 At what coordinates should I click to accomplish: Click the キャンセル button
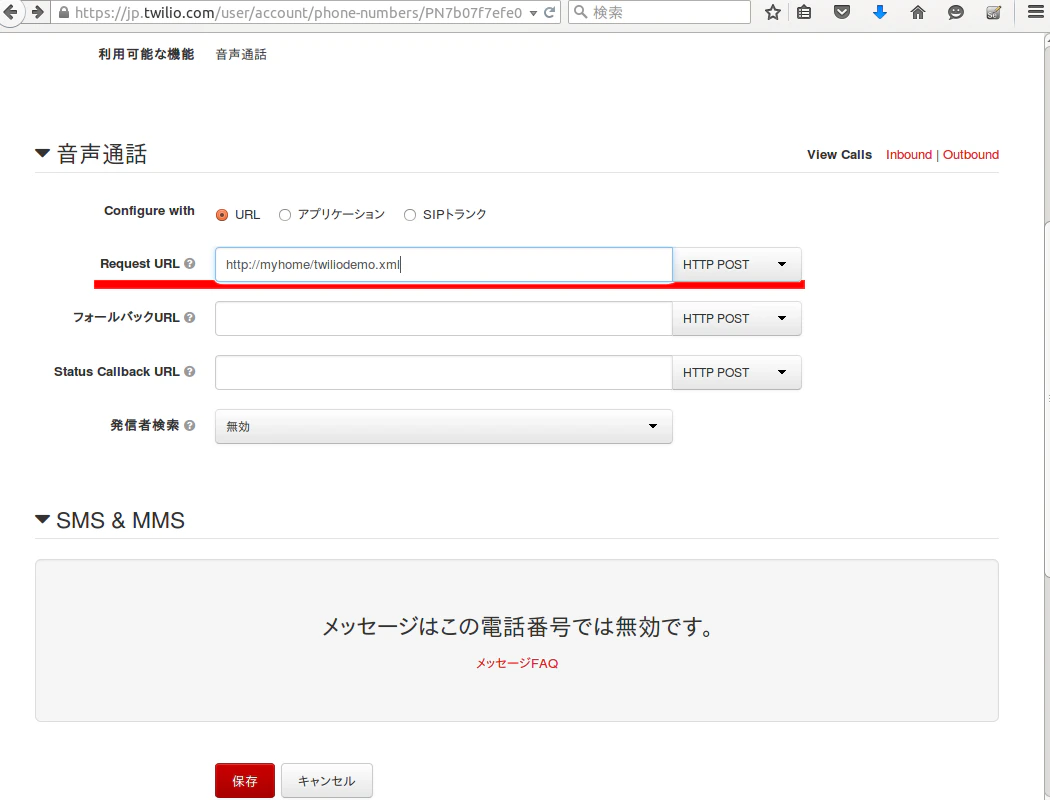[327, 781]
